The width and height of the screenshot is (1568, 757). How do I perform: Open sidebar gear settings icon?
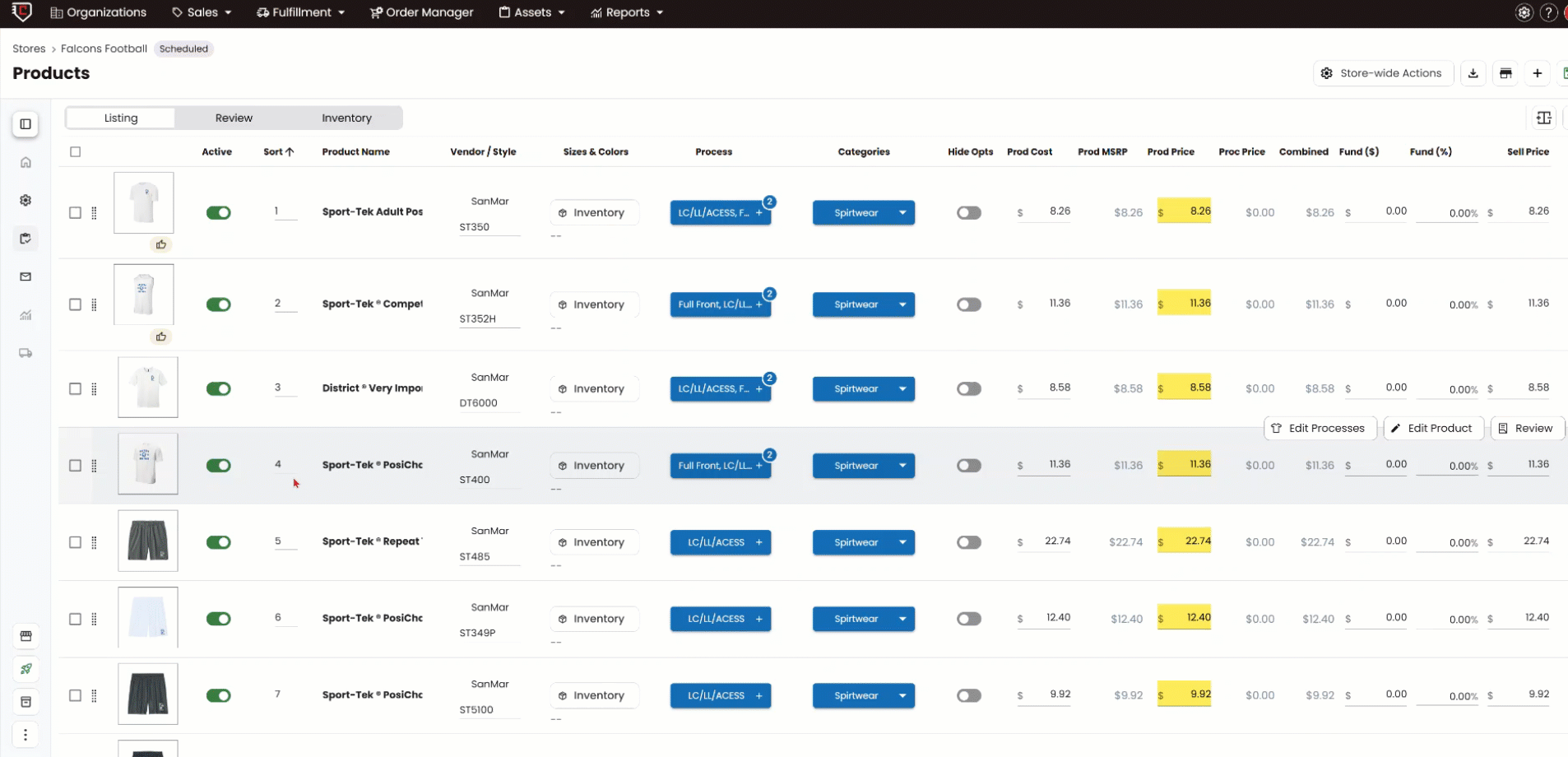click(26, 200)
